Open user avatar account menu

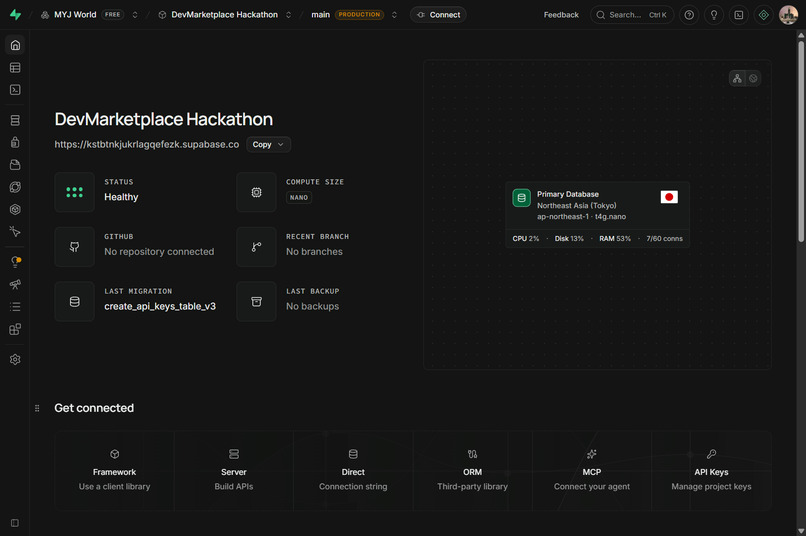click(789, 15)
